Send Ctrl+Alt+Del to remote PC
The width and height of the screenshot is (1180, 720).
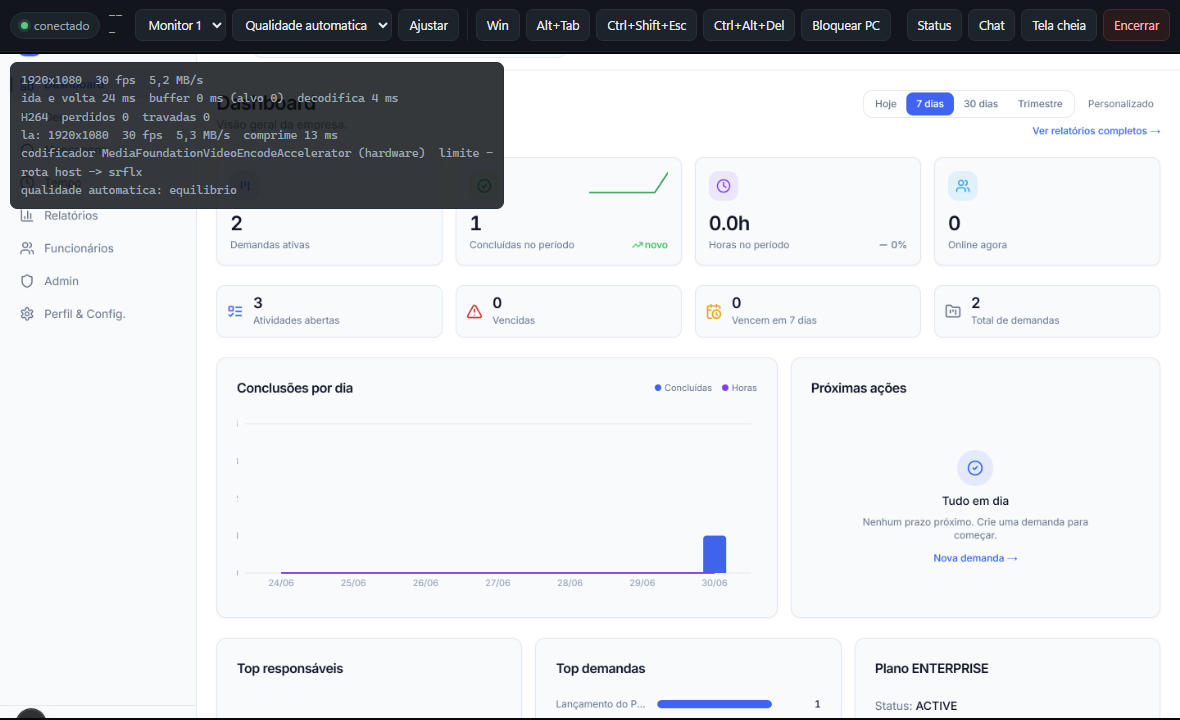click(x=749, y=26)
